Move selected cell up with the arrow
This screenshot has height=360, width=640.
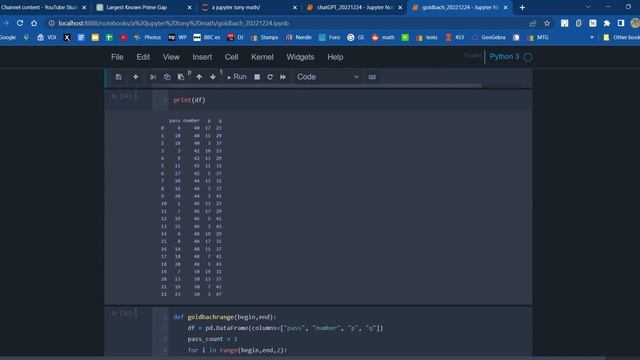pyautogui.click(x=199, y=77)
